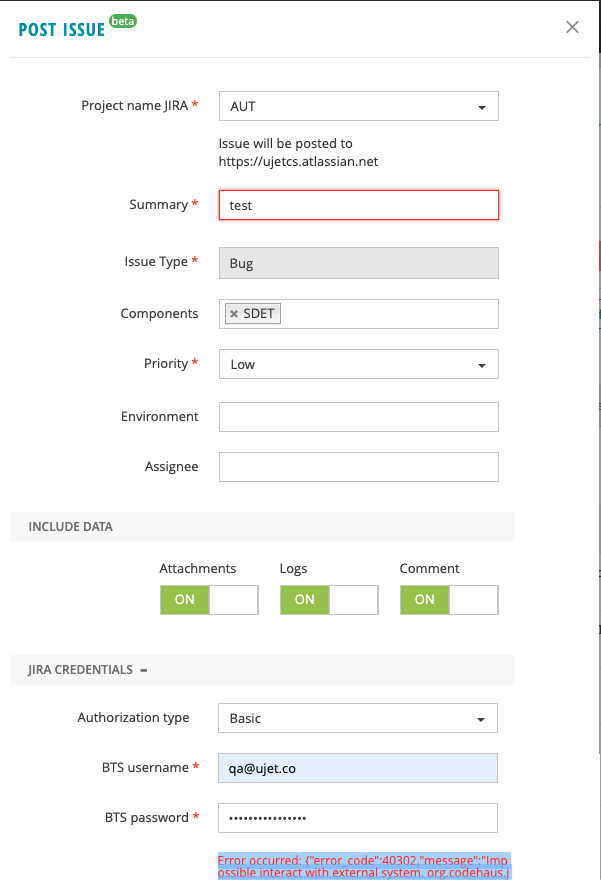Toggle the Comment switch
This screenshot has height=880, width=601.
pyautogui.click(x=449, y=599)
